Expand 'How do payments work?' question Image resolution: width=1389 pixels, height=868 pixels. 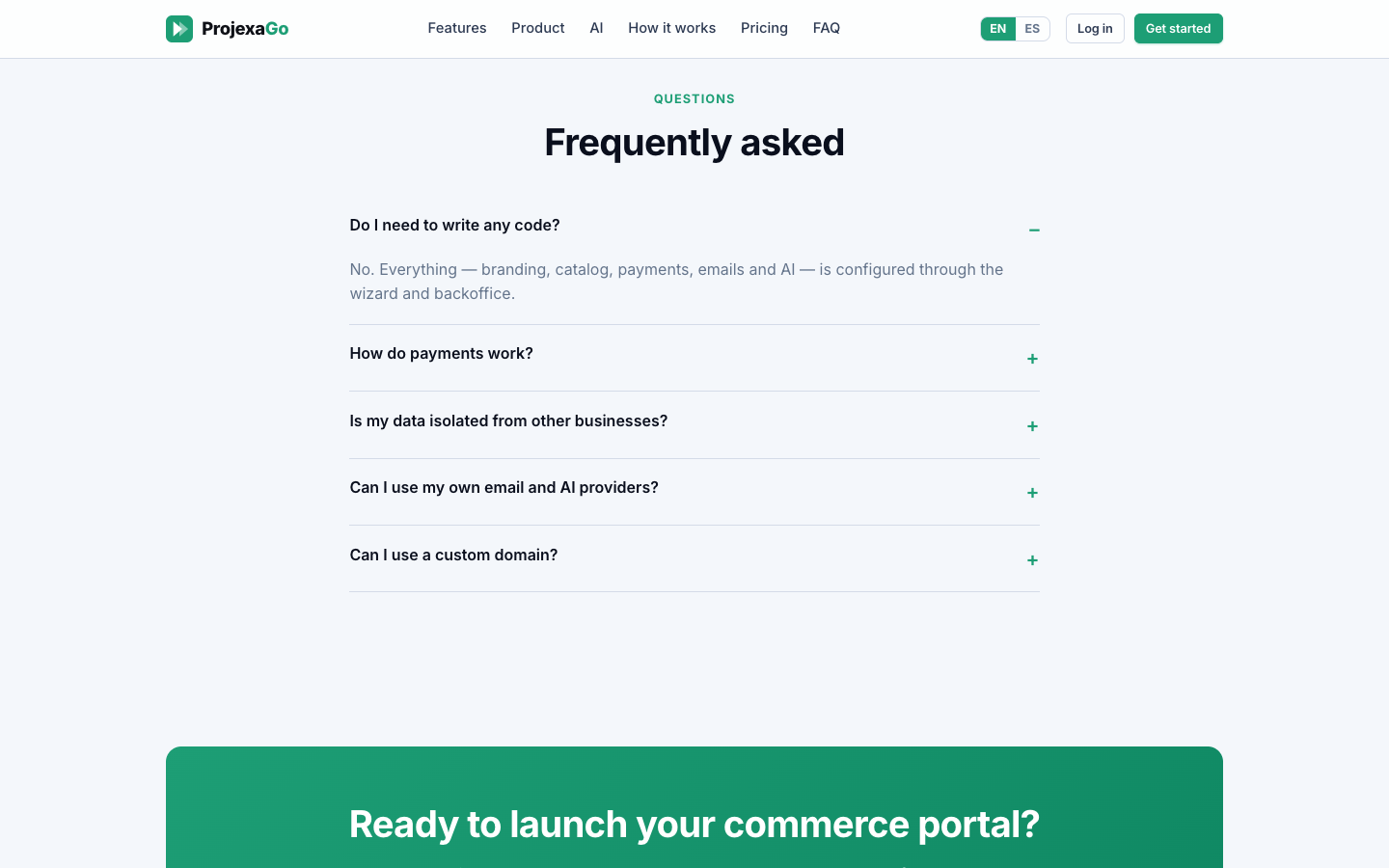[x=694, y=358]
